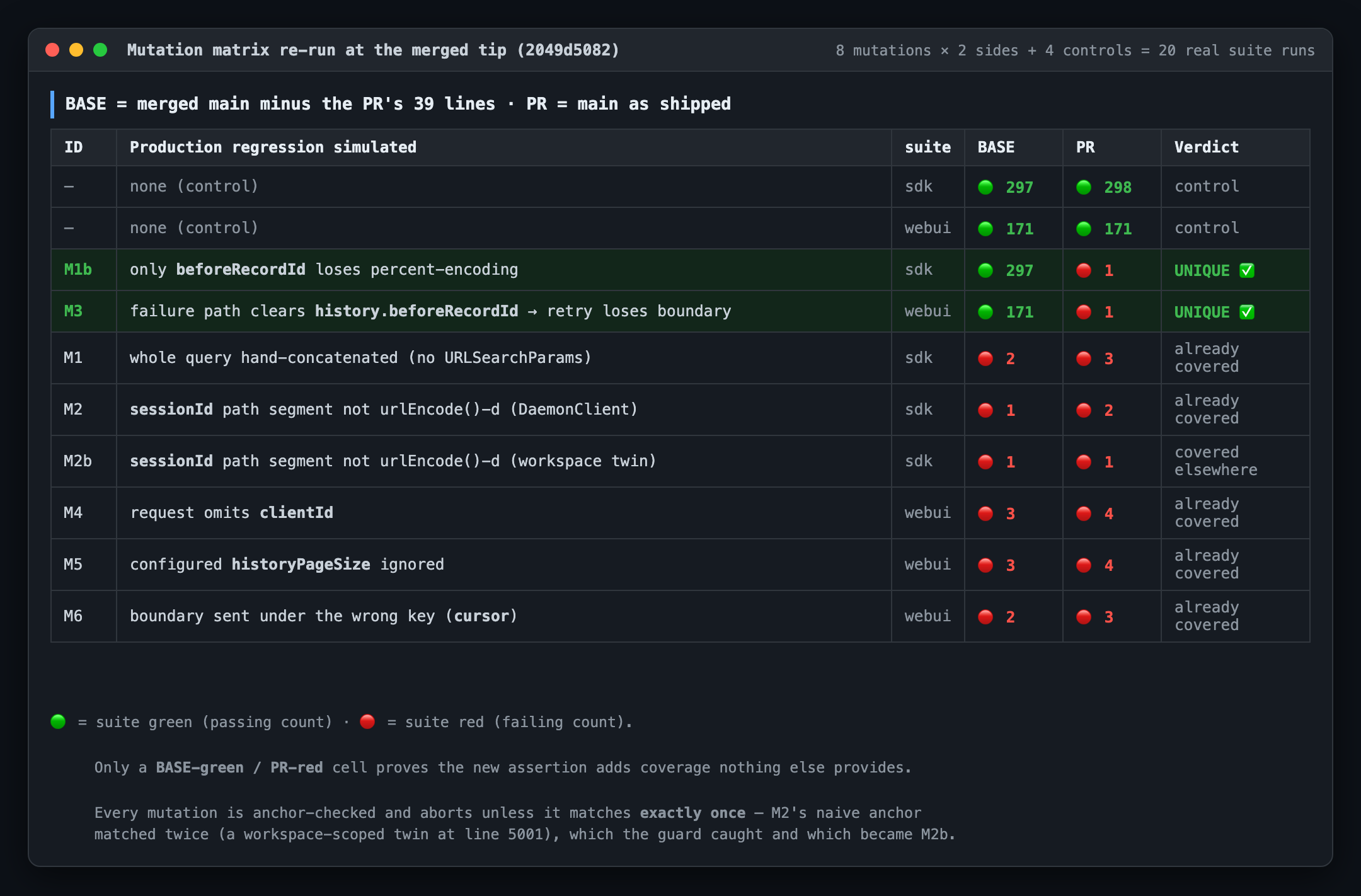Click the M2 '(DaemonClient)' sessionId description

point(384,410)
